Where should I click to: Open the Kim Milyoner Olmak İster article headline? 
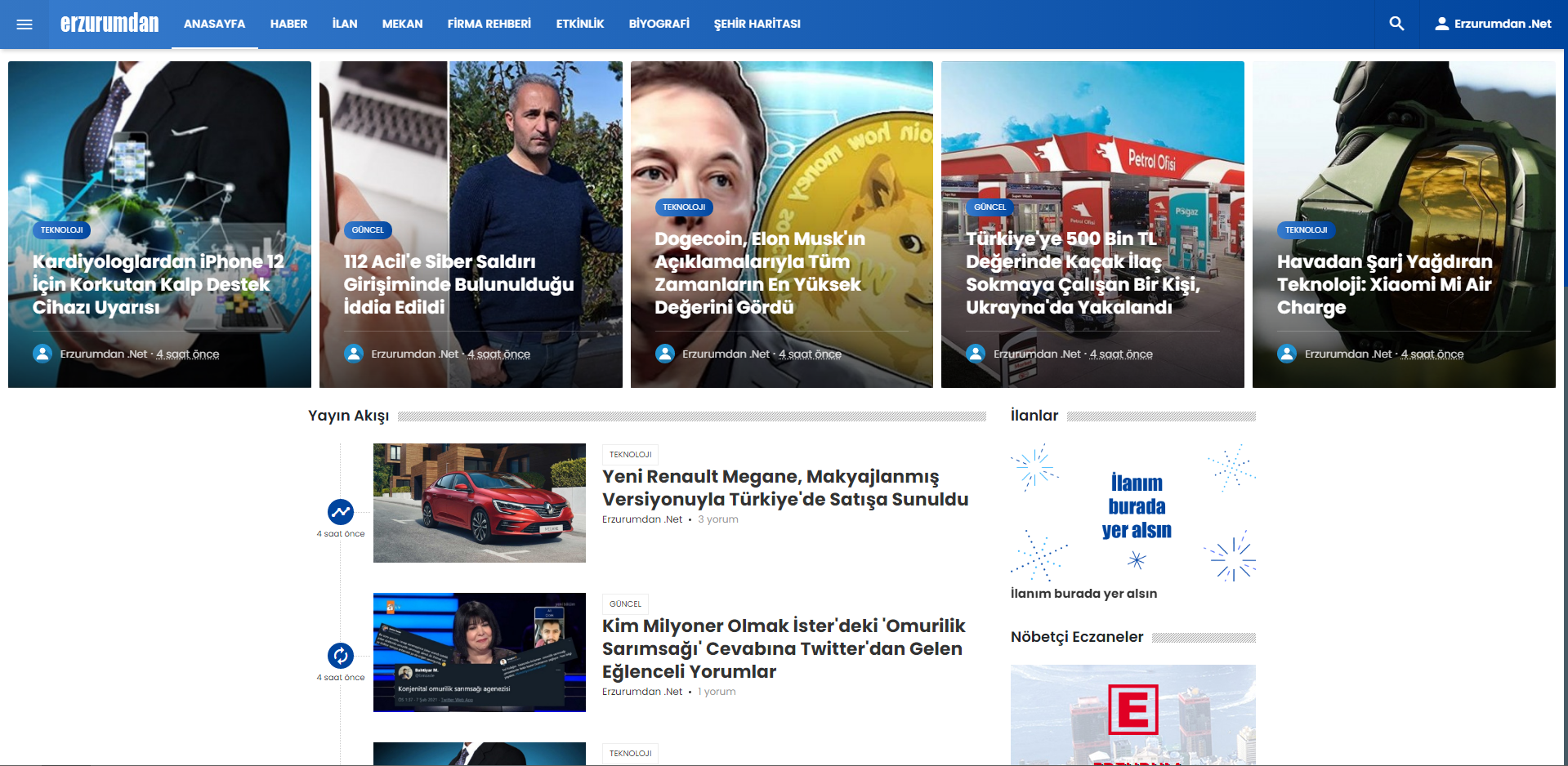784,648
